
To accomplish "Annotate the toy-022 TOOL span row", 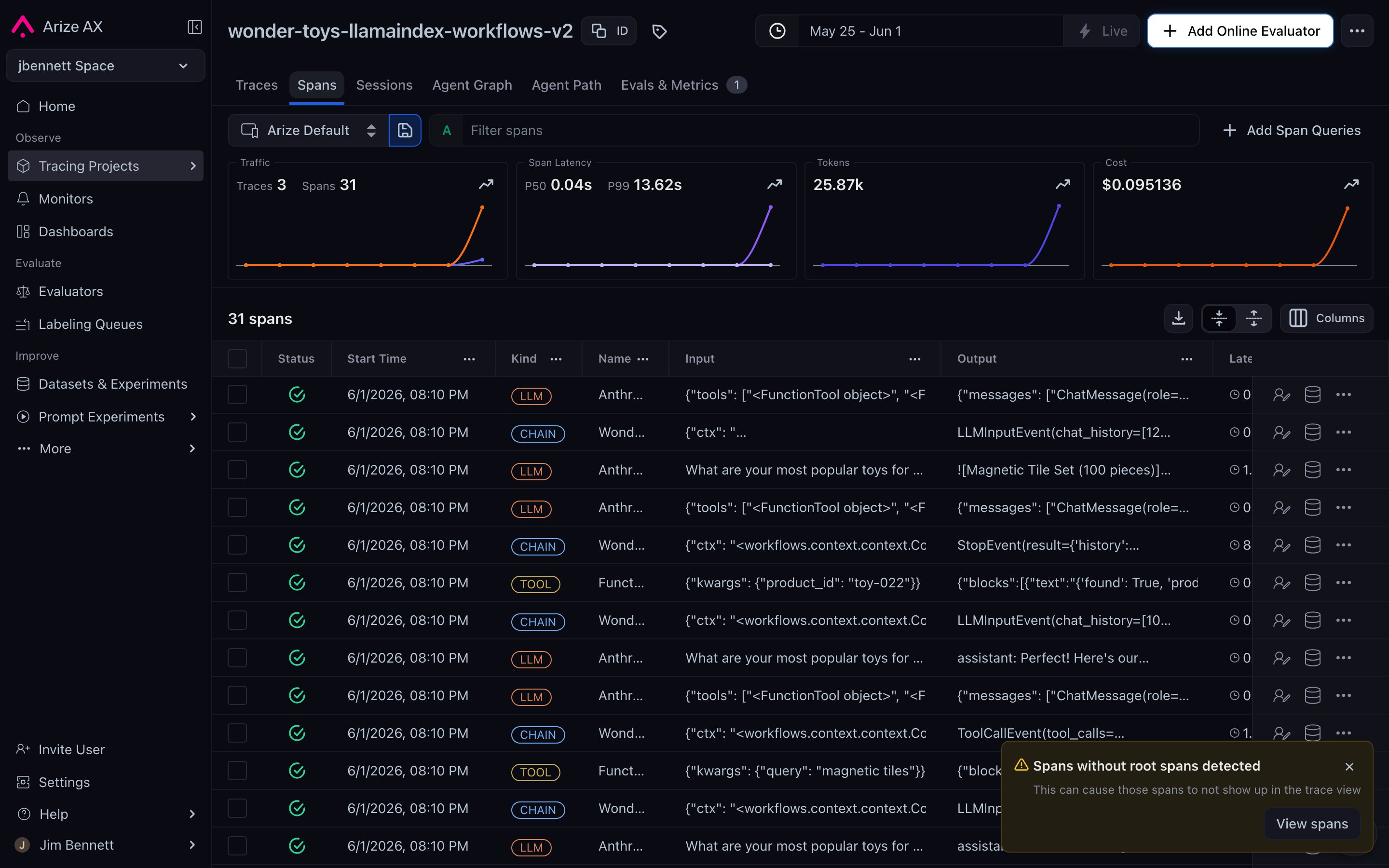I will [1281, 583].
